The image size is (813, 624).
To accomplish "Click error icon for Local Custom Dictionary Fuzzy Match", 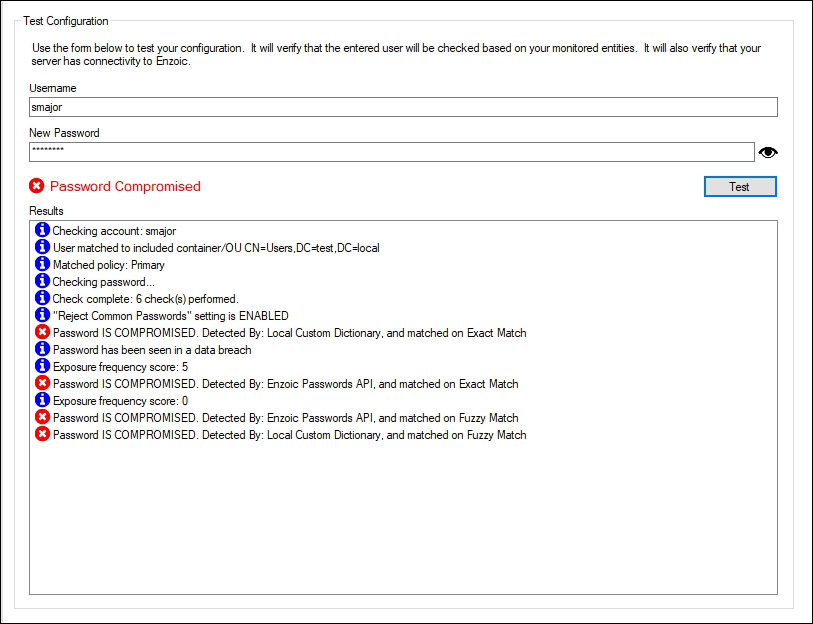I will [x=42, y=435].
